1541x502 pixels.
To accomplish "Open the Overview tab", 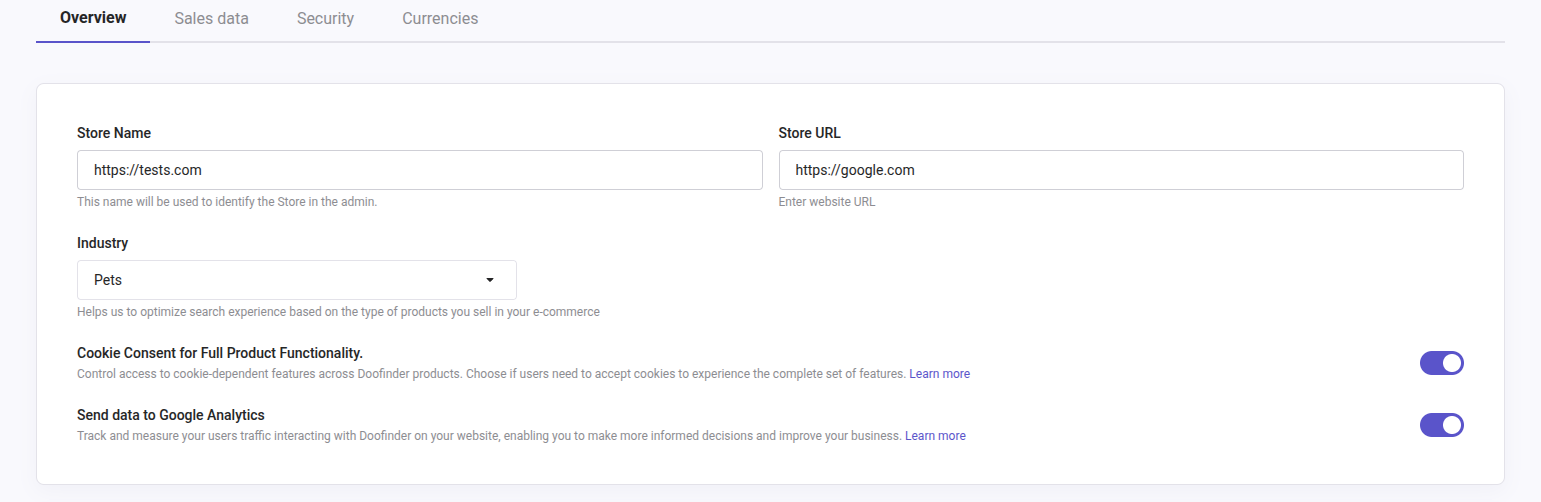I will (x=93, y=18).
